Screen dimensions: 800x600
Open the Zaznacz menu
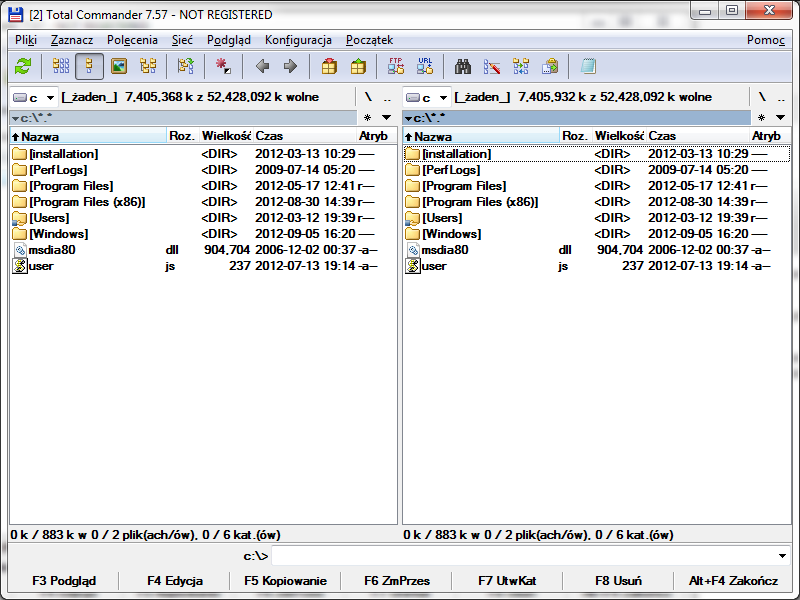(x=72, y=40)
